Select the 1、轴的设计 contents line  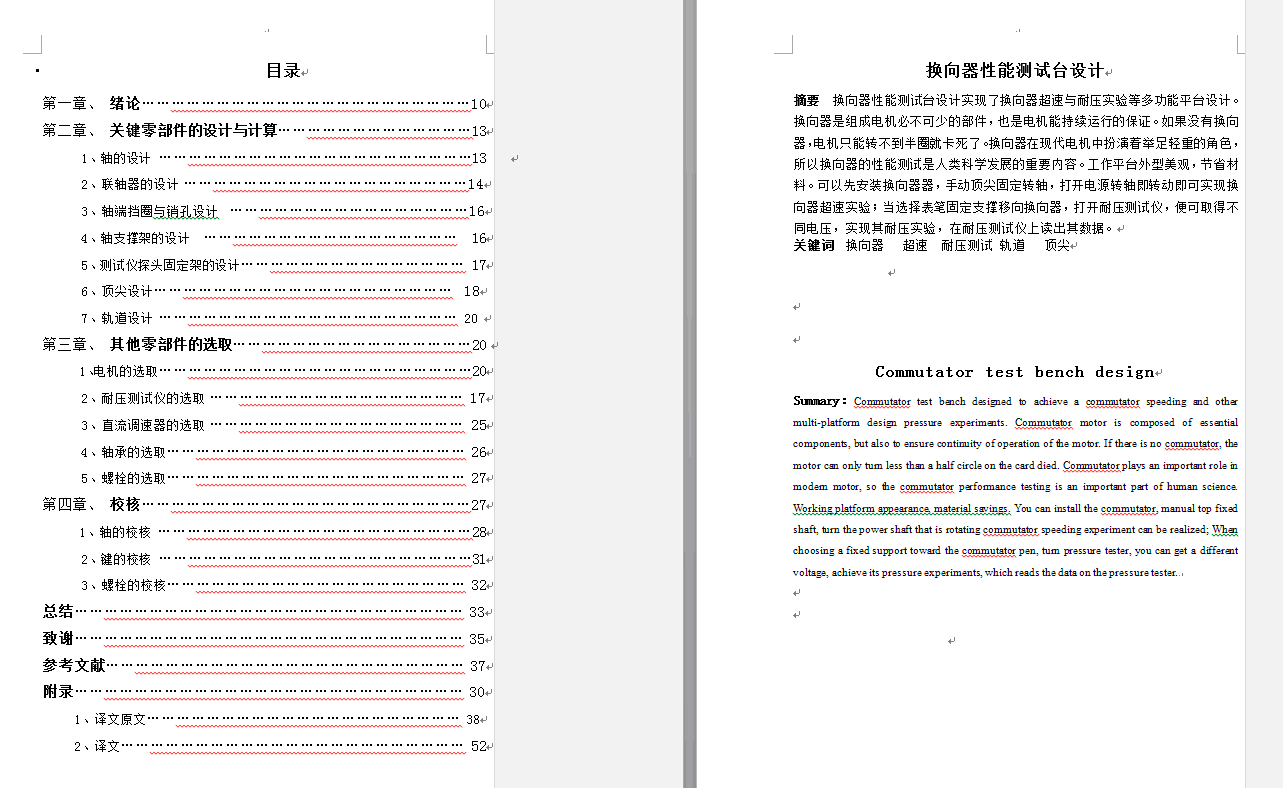(x=285, y=158)
